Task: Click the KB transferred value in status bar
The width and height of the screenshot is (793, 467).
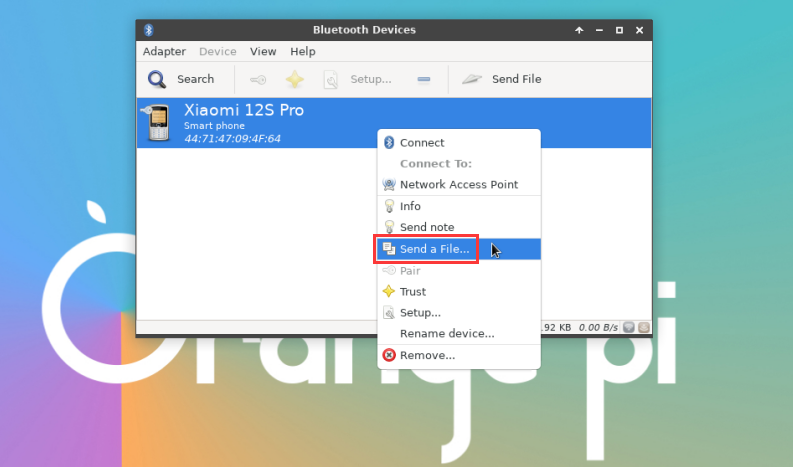Action: (556, 328)
